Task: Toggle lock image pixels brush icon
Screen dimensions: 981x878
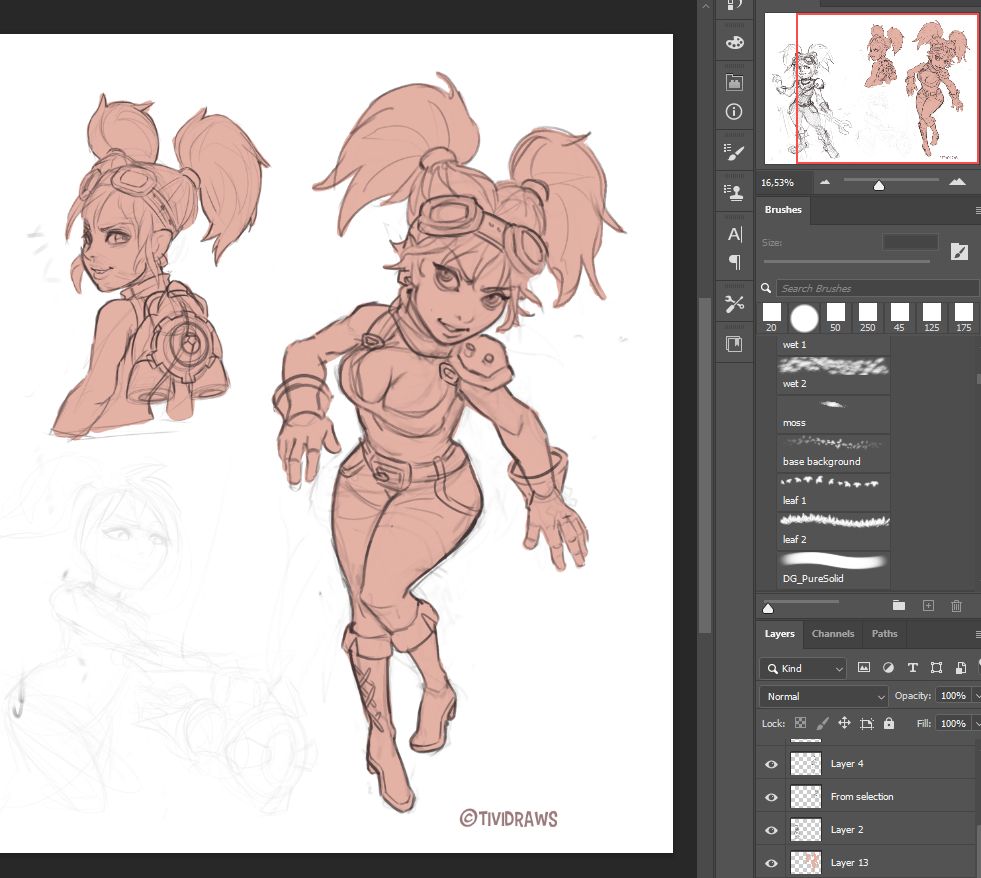Action: [x=823, y=723]
